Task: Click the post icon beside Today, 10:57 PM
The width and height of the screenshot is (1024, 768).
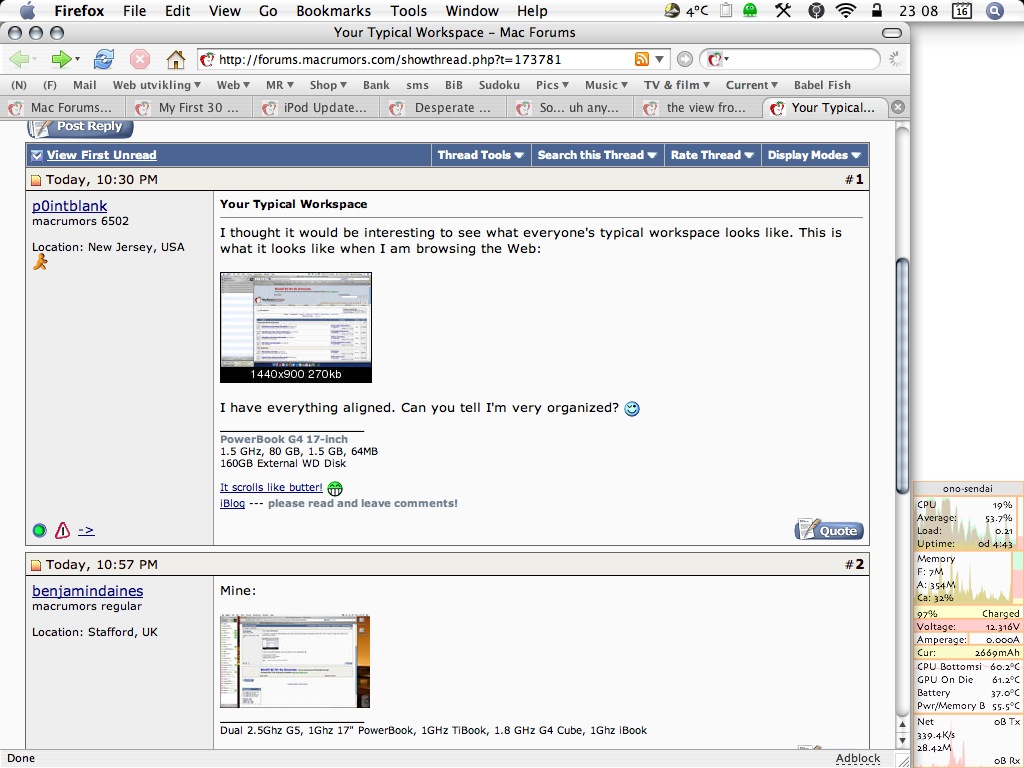Action: (36, 566)
